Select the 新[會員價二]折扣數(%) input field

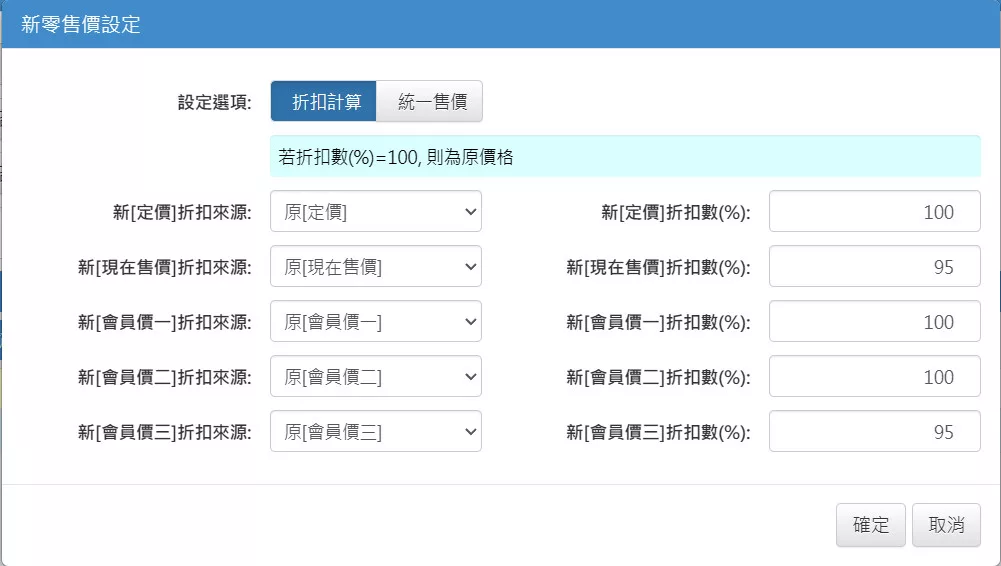pyautogui.click(x=874, y=377)
